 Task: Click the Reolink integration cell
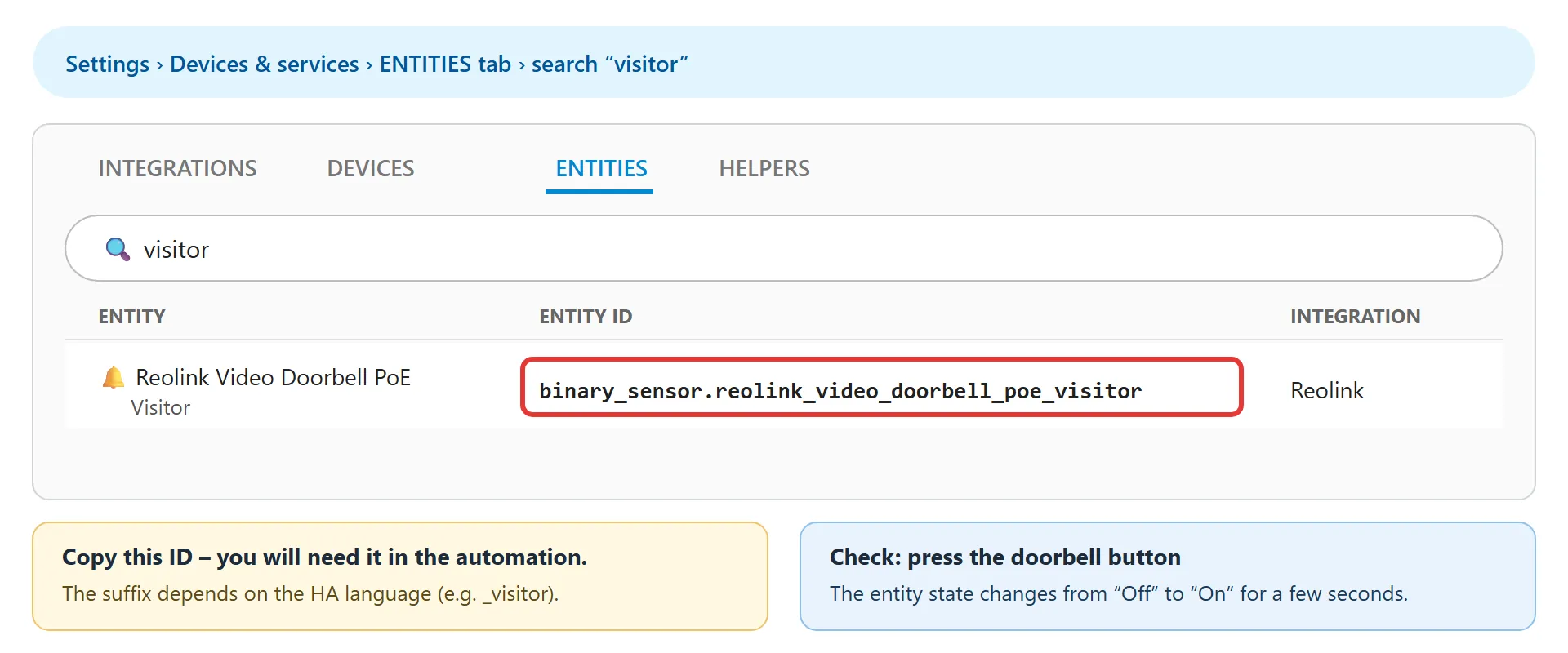1327,390
